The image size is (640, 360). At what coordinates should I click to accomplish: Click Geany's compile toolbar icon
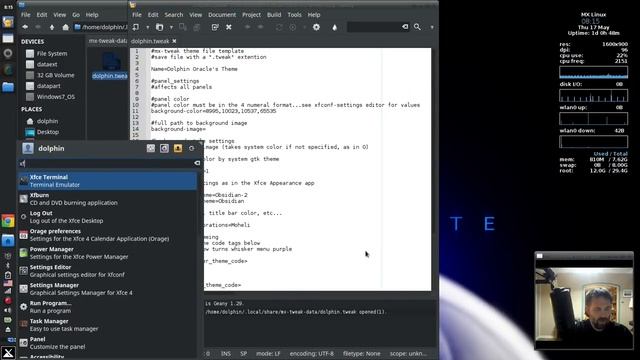coord(279,27)
